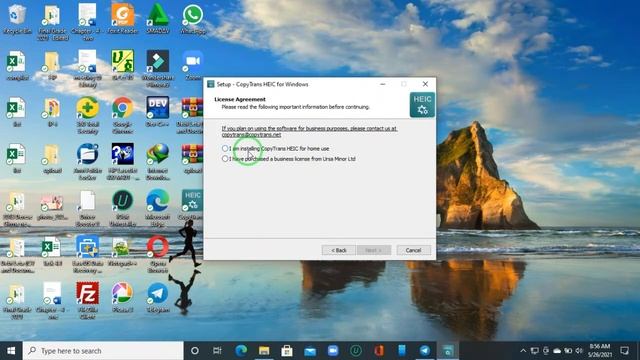This screenshot has height=360, width=640.
Task: Go back with the Back button
Action: tap(338, 250)
